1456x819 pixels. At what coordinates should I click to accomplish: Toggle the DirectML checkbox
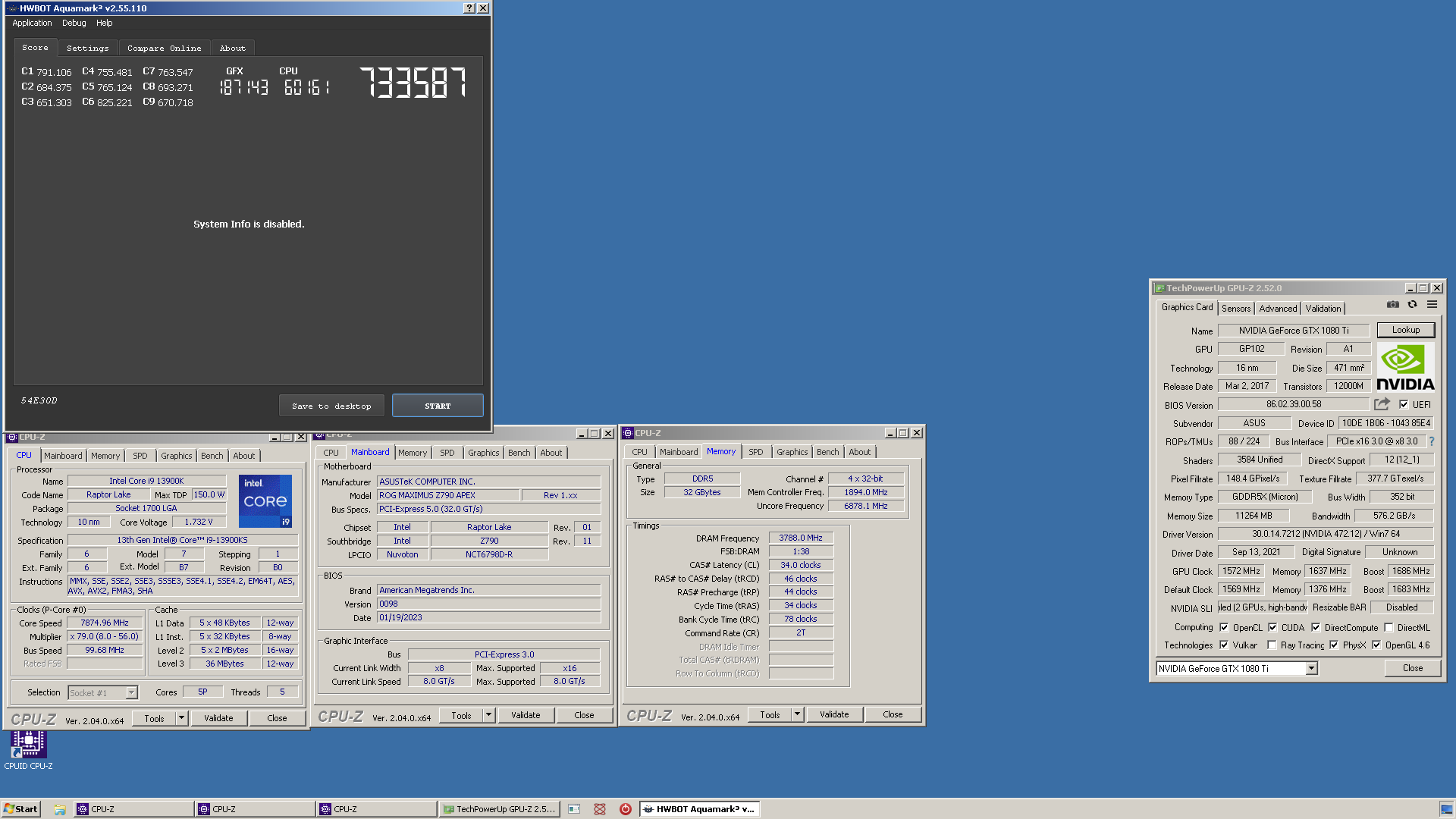1389,628
